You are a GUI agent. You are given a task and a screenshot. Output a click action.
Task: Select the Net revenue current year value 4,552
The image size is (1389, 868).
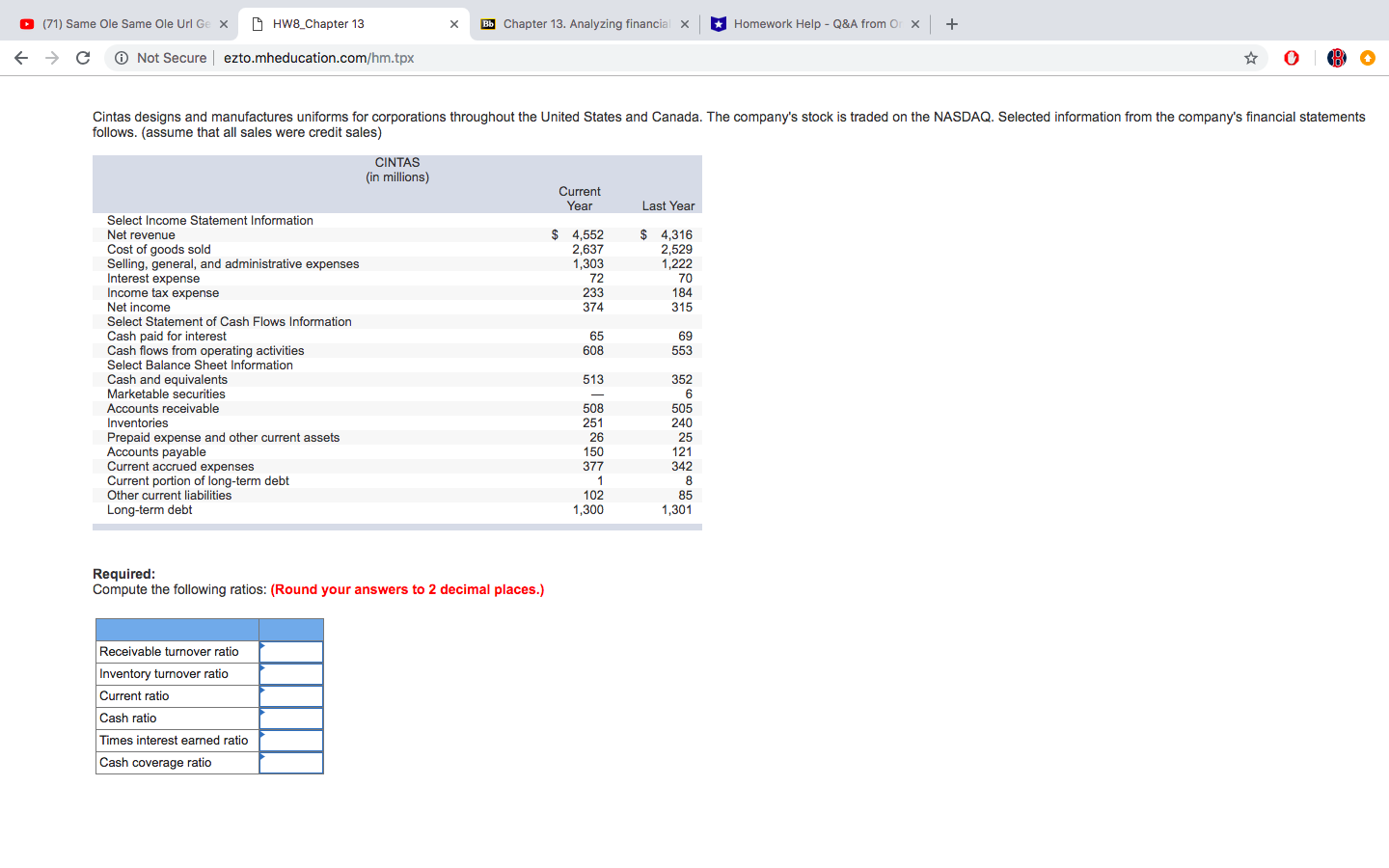(588, 235)
